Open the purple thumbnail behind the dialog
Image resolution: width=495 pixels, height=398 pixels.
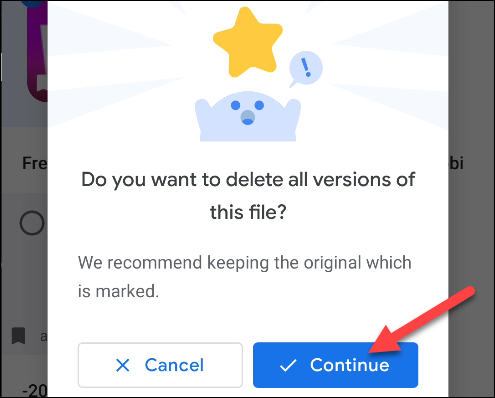pos(37,50)
